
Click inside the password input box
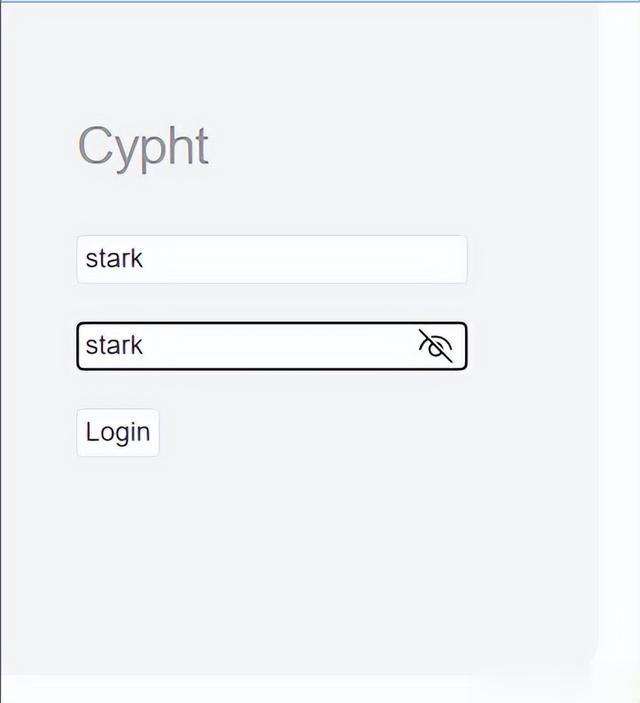(x=272, y=346)
